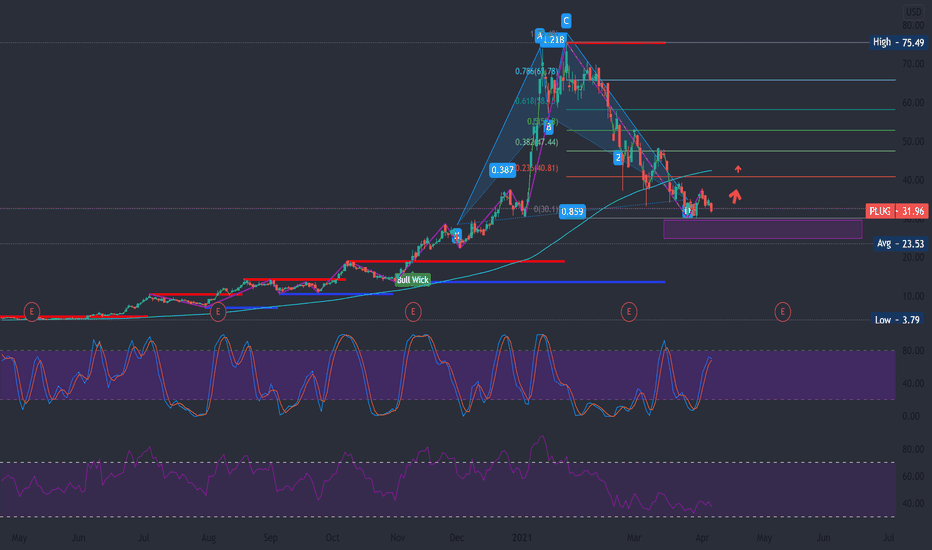Viewport: 932px width, 550px height.
Task: Select the pattern point A label
Action: click(539, 36)
